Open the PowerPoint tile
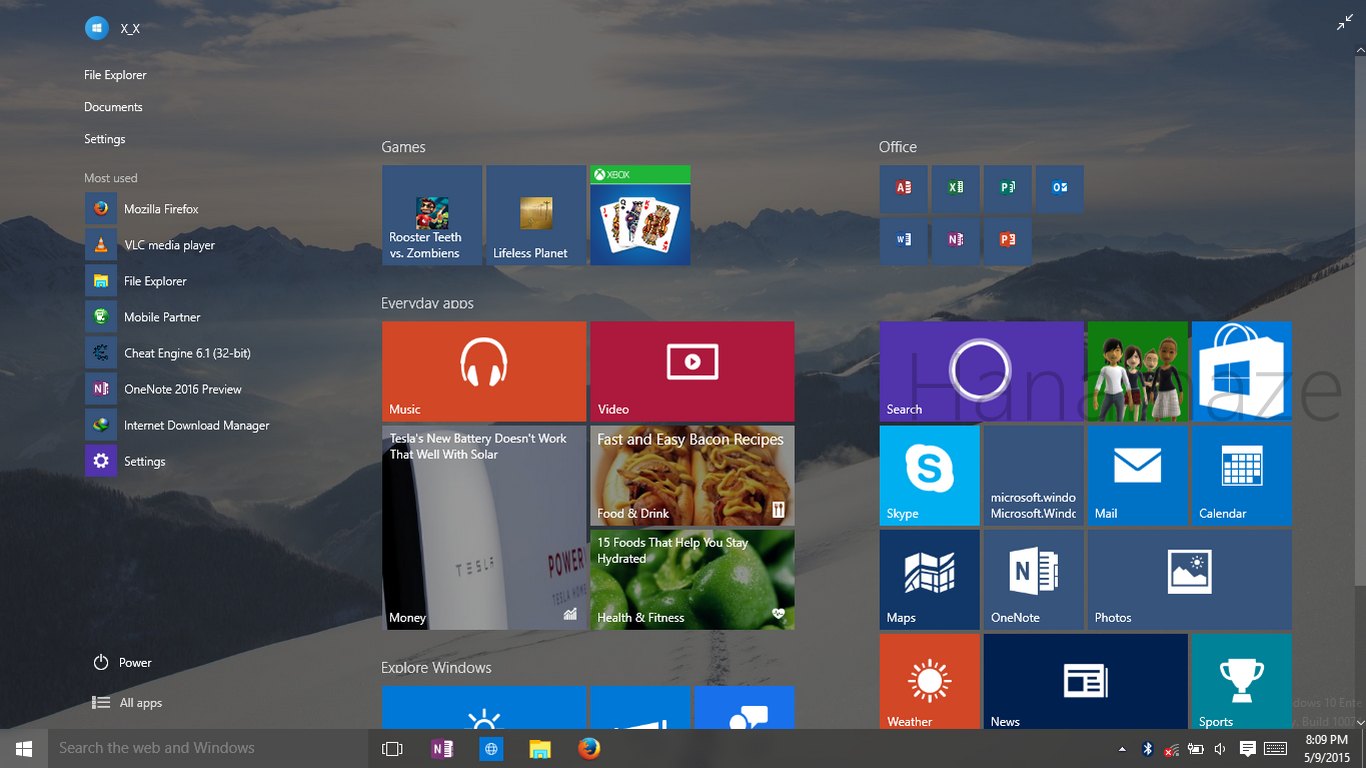Image resolution: width=1366 pixels, height=768 pixels. click(x=1007, y=241)
